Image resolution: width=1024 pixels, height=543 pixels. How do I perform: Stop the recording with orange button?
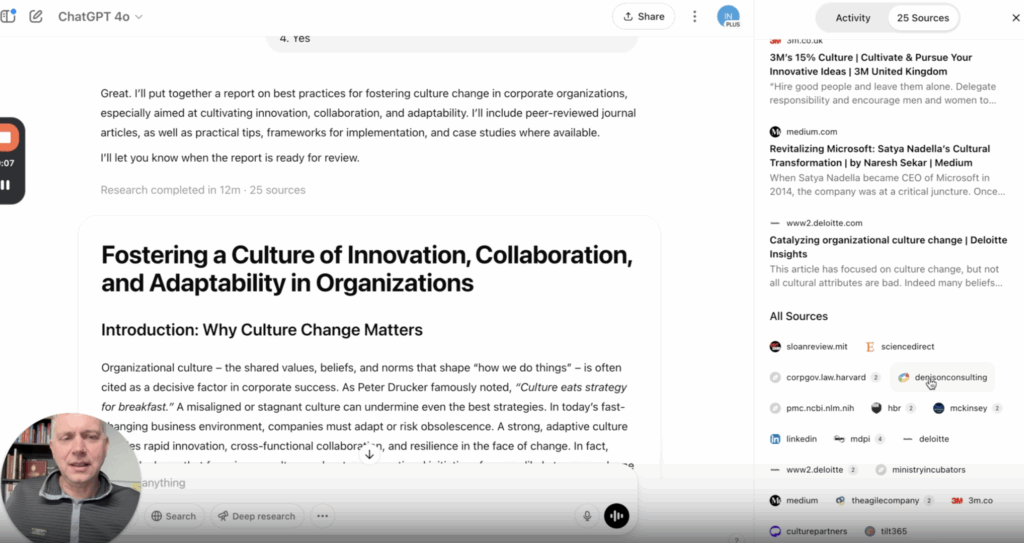click(x=6, y=138)
